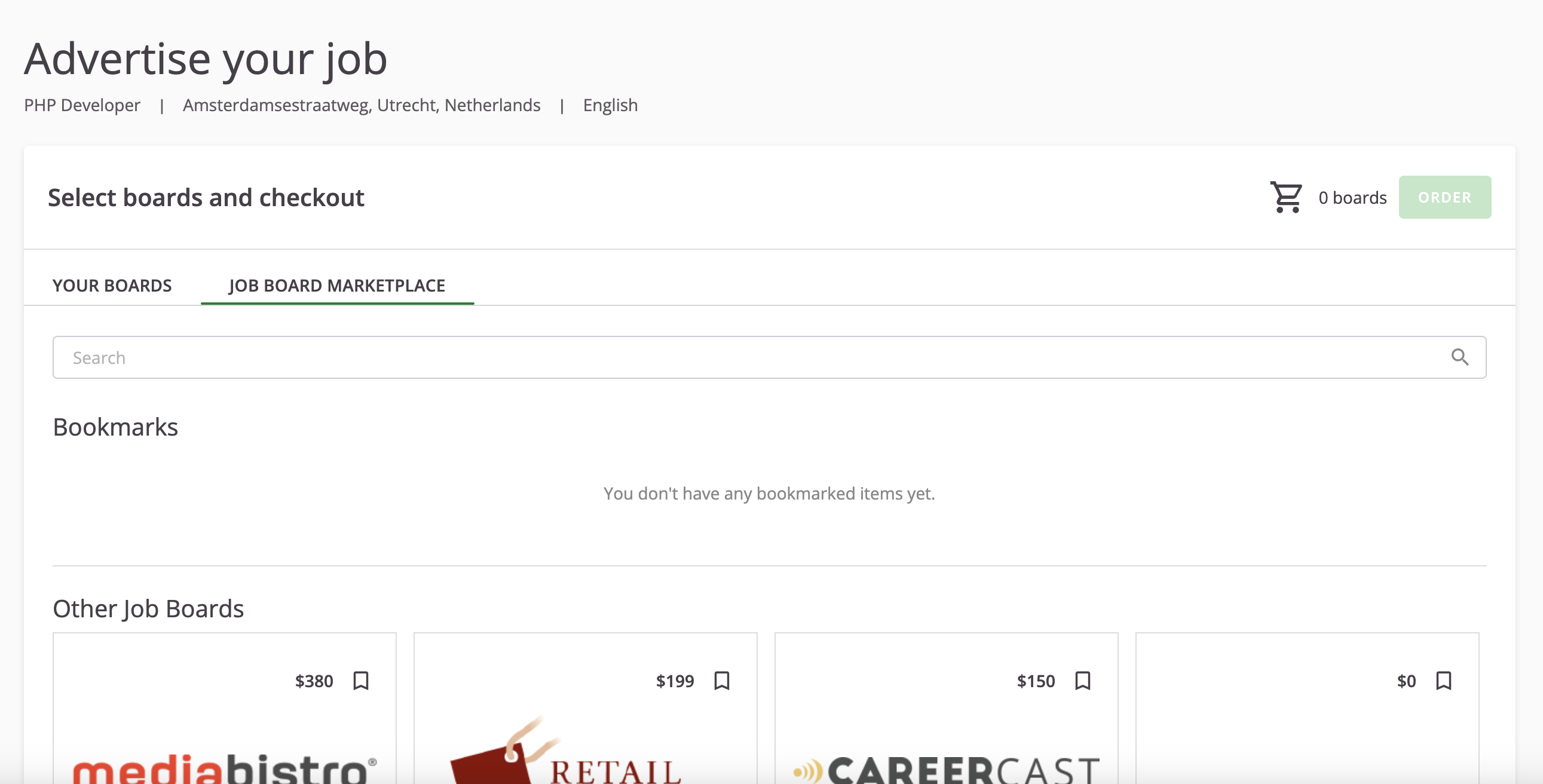This screenshot has width=1543, height=784.
Task: Bookmark the $150 CareerCast board
Action: coord(1082,681)
